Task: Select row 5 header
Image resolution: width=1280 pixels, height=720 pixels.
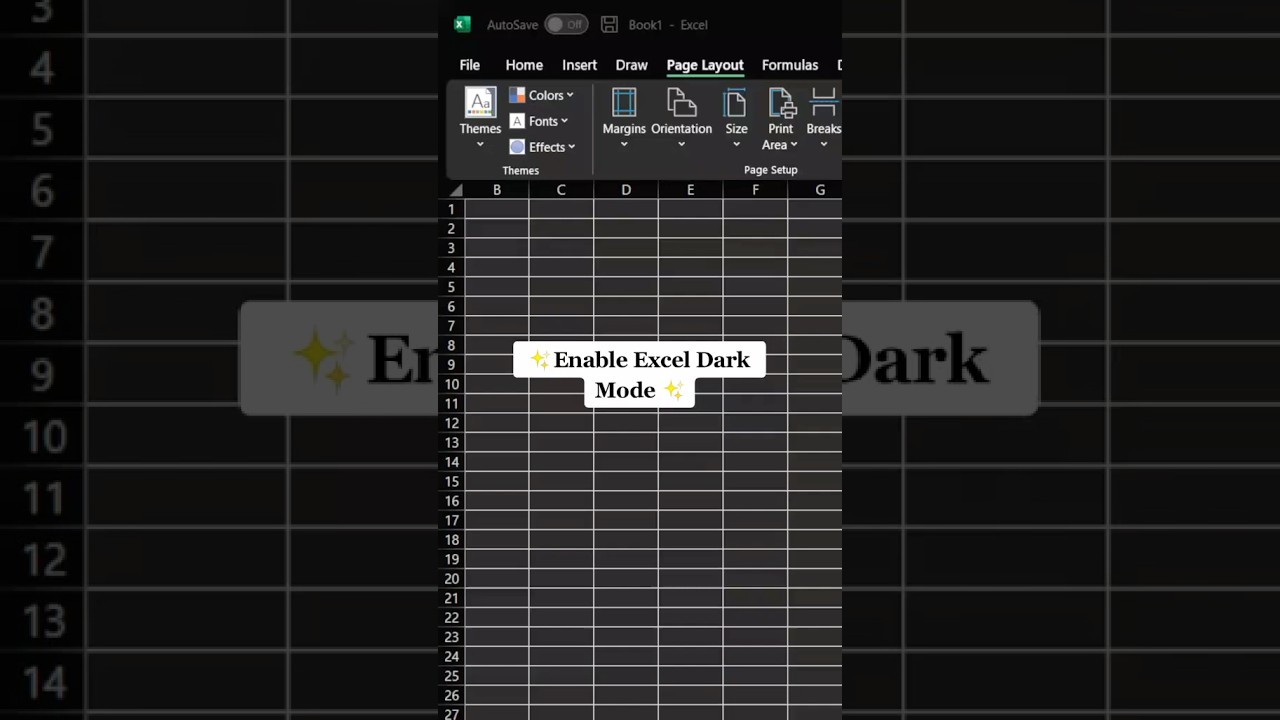Action: tap(451, 287)
